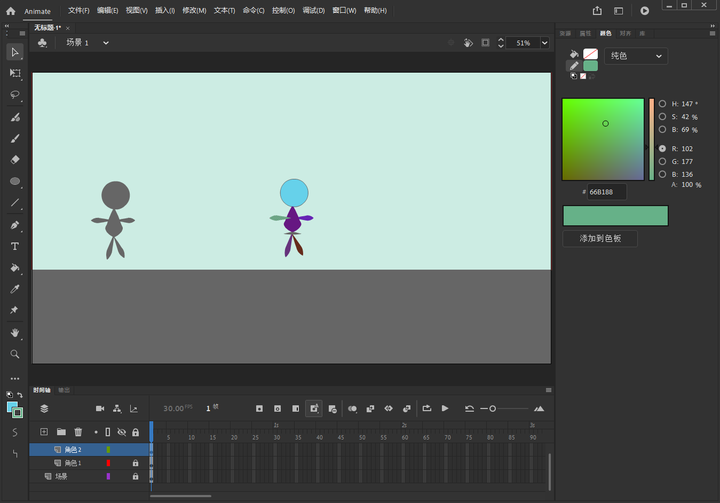This screenshot has width=720, height=503.
Task: Open the workspace switcher icon
Action: click(619, 11)
